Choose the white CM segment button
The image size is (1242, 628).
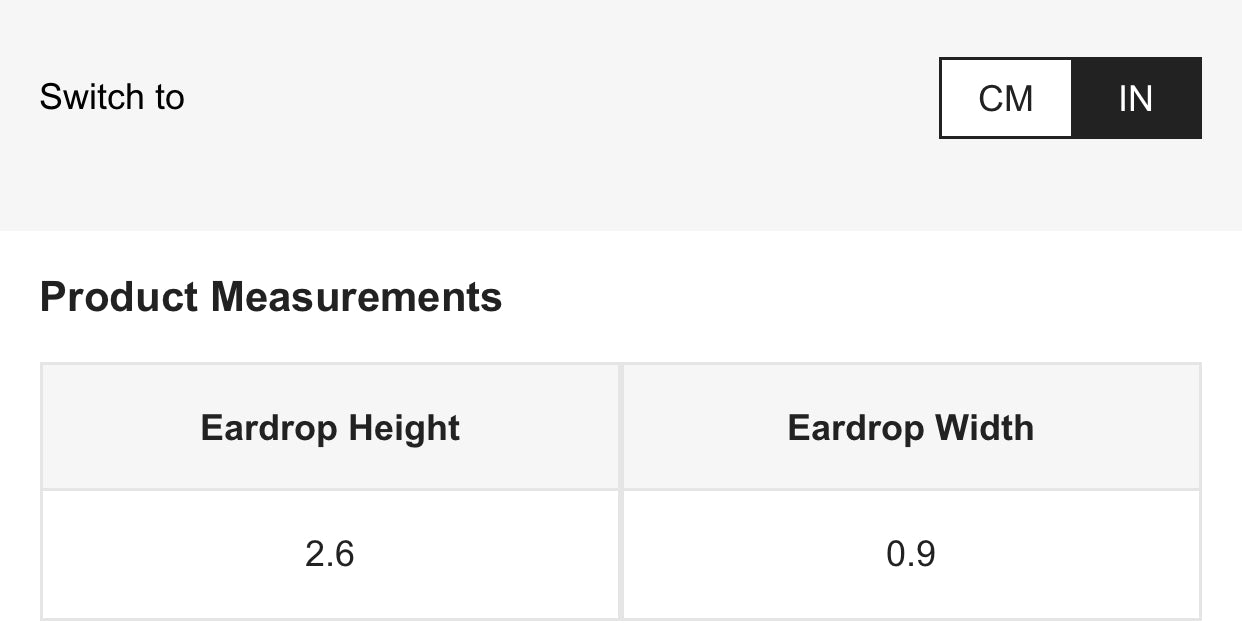1006,98
